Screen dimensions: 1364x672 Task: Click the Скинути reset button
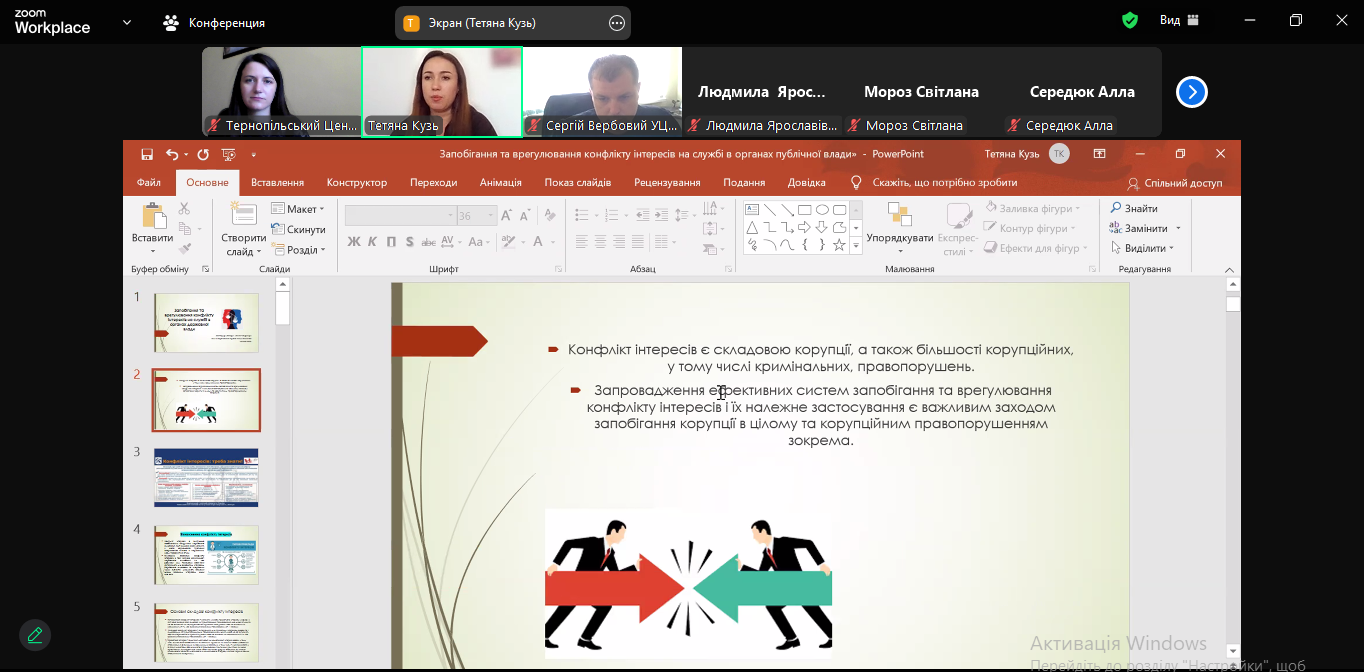(x=298, y=230)
